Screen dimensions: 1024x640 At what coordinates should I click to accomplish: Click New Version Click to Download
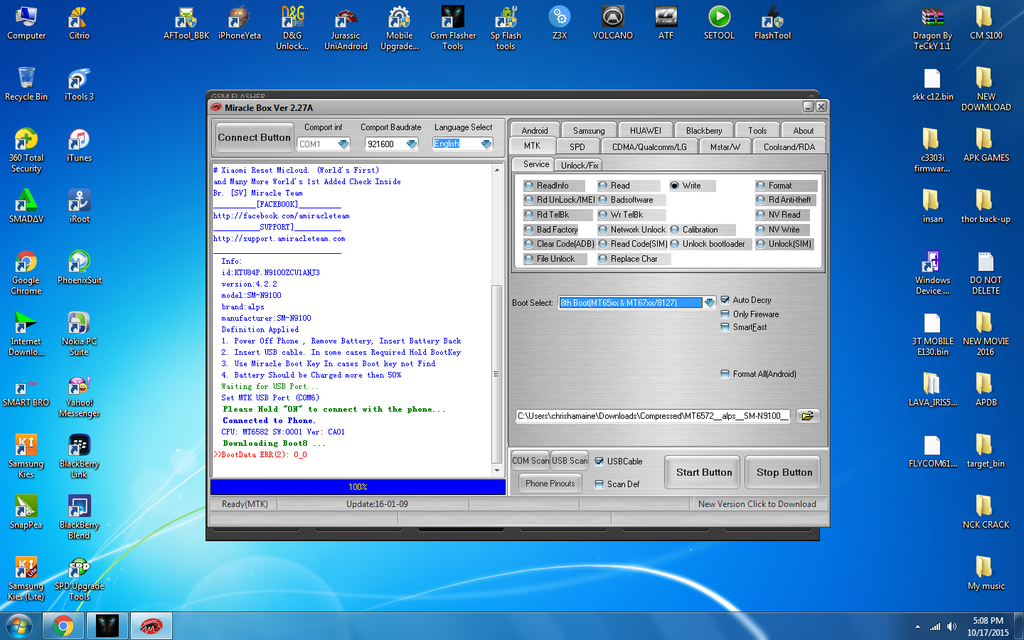pyautogui.click(x=757, y=504)
